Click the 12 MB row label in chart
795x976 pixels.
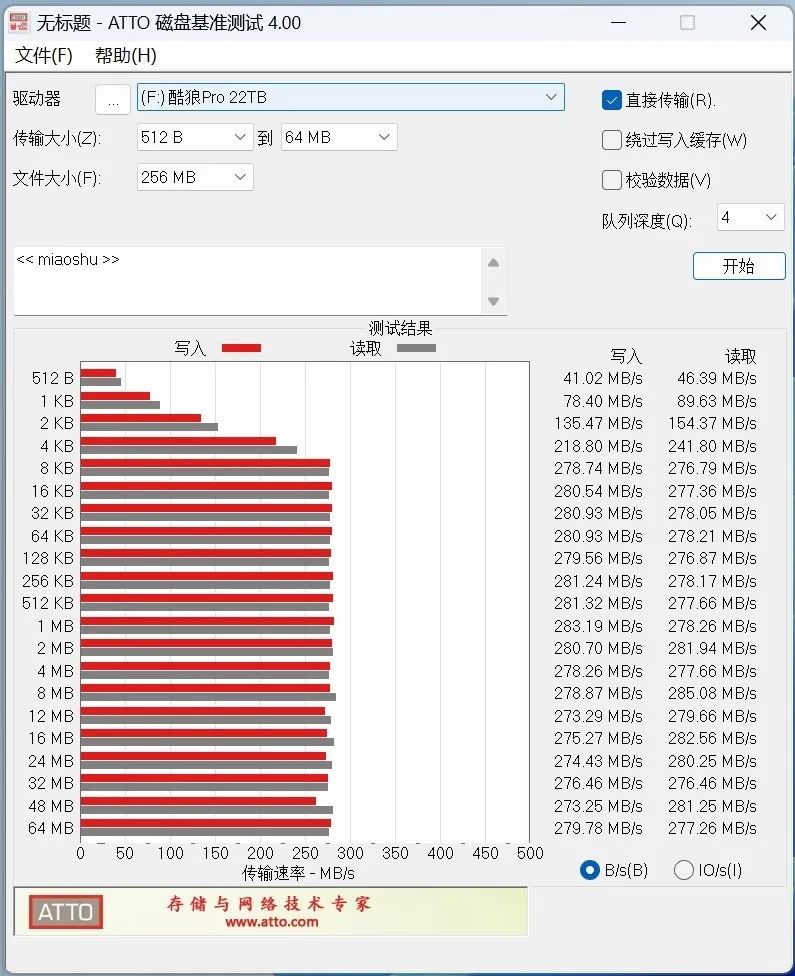(x=51, y=716)
